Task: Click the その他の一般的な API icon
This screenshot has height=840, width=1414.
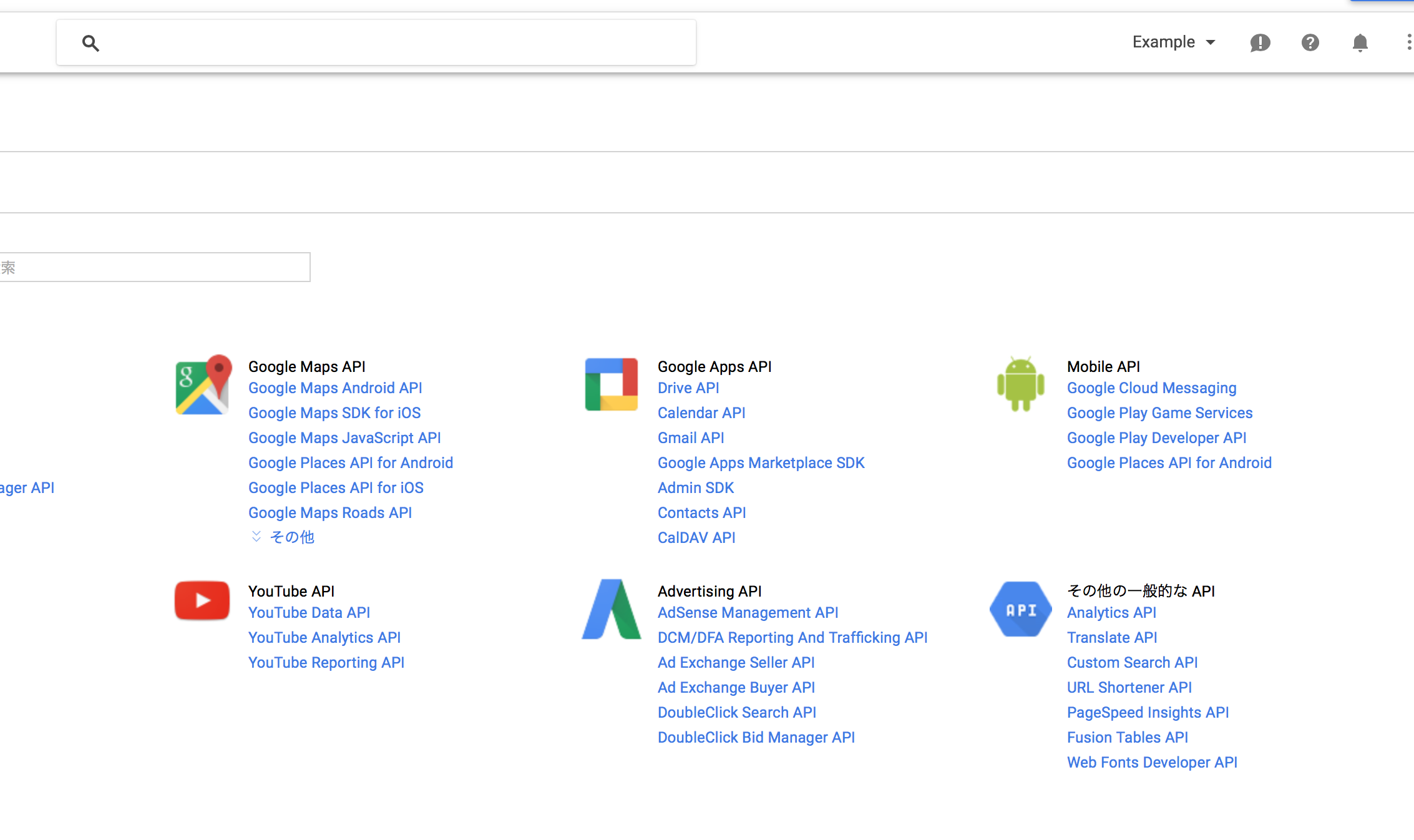Action: pos(1020,608)
